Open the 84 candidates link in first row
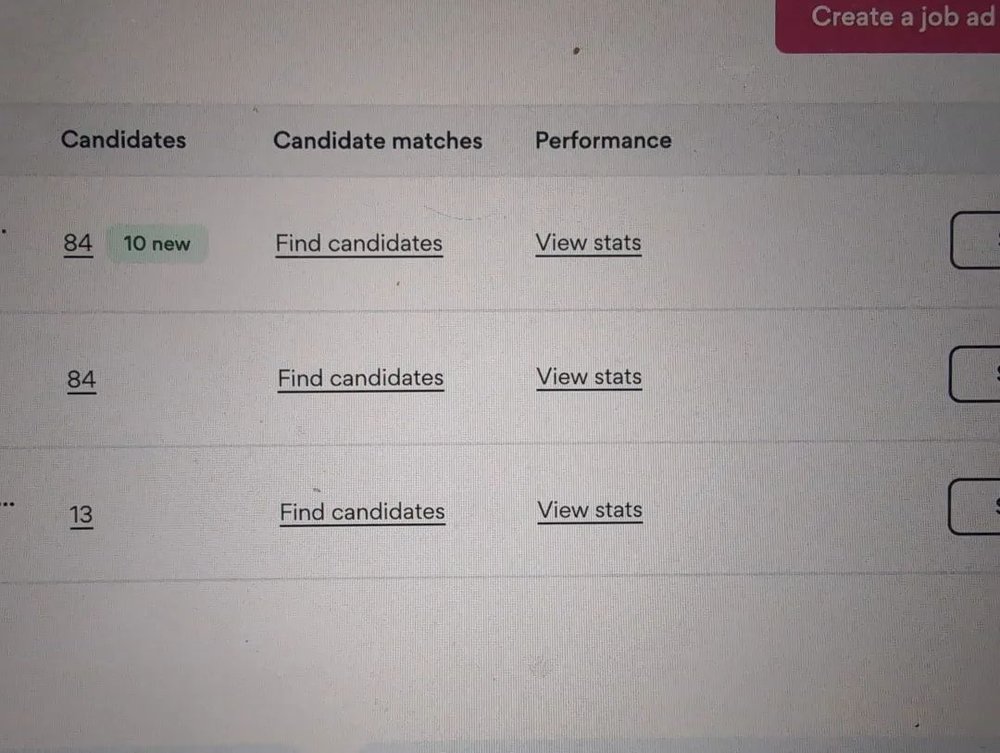 click(78, 243)
